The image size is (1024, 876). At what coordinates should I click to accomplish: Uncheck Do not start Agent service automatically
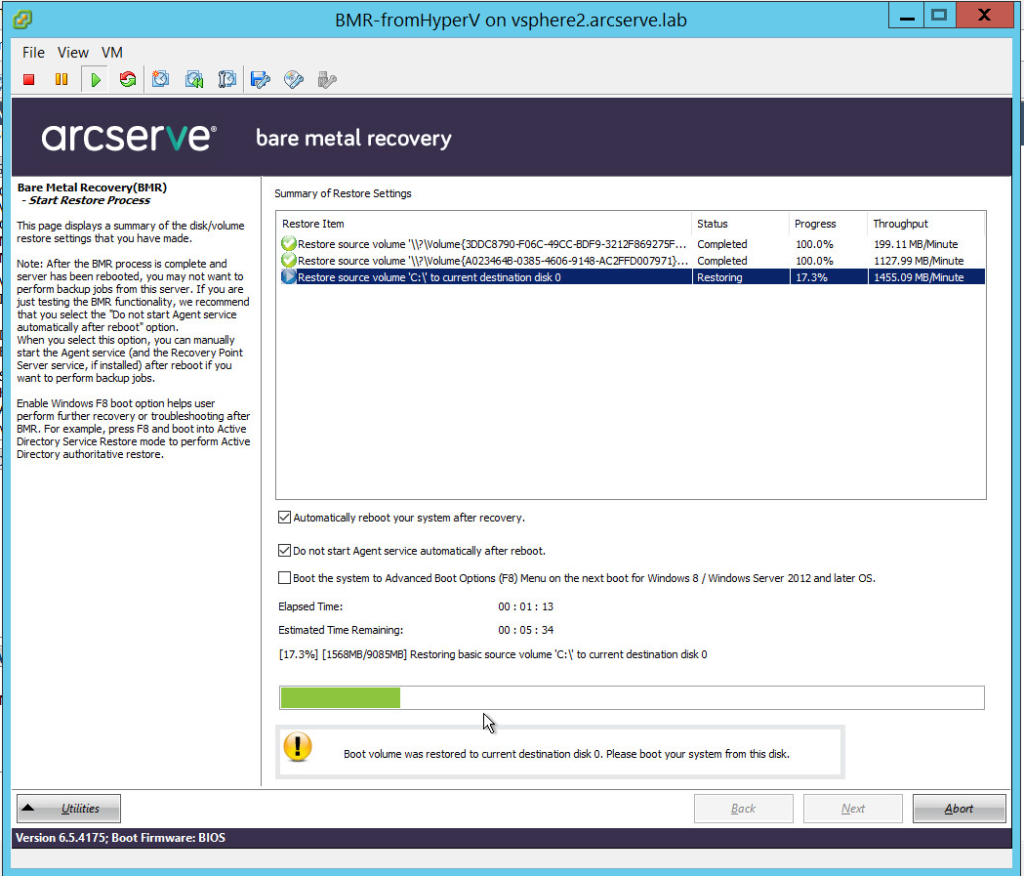(x=284, y=551)
